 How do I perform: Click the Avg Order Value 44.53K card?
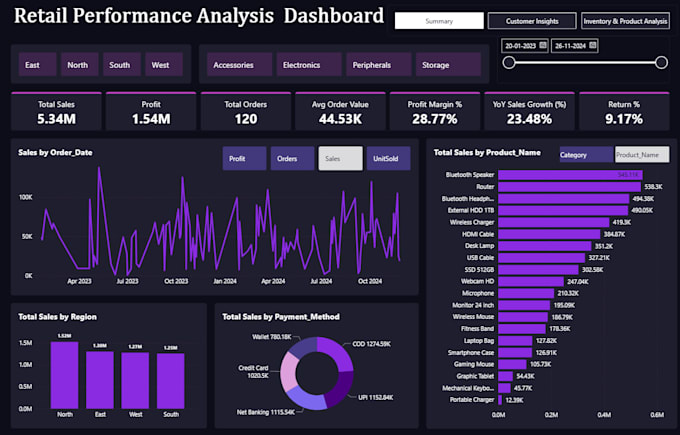click(340, 111)
